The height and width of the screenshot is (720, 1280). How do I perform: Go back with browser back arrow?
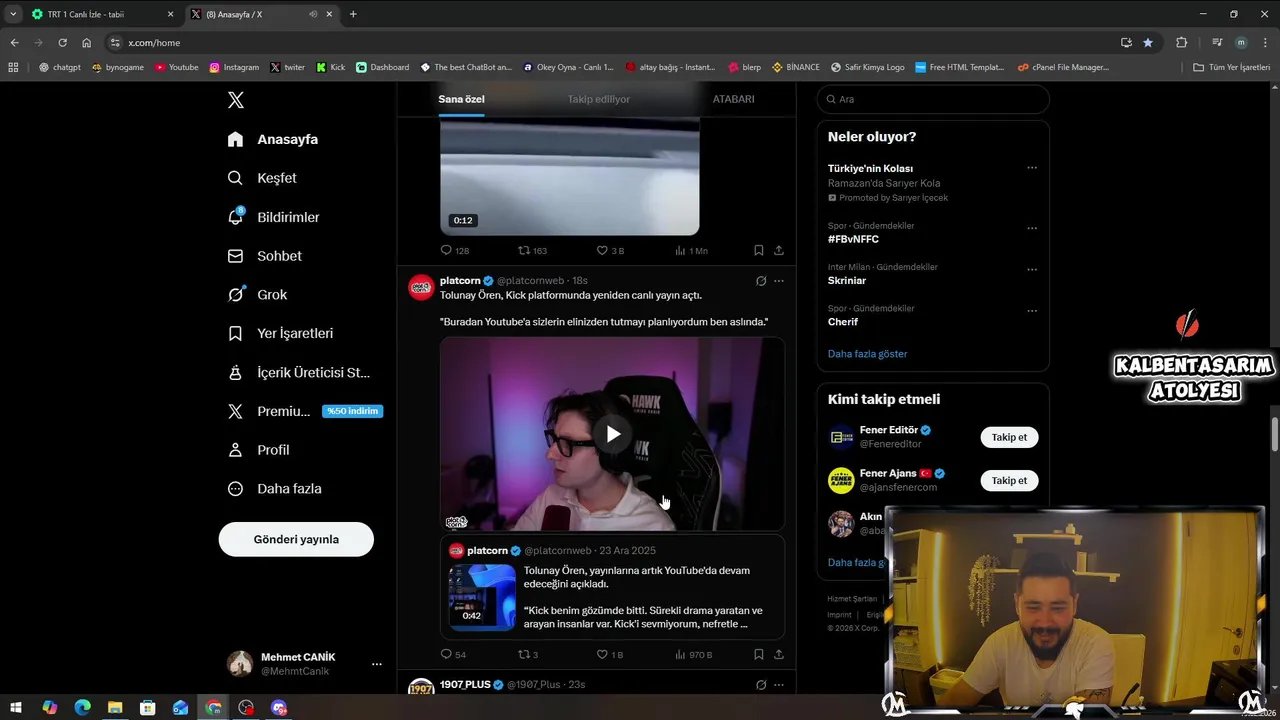point(14,43)
